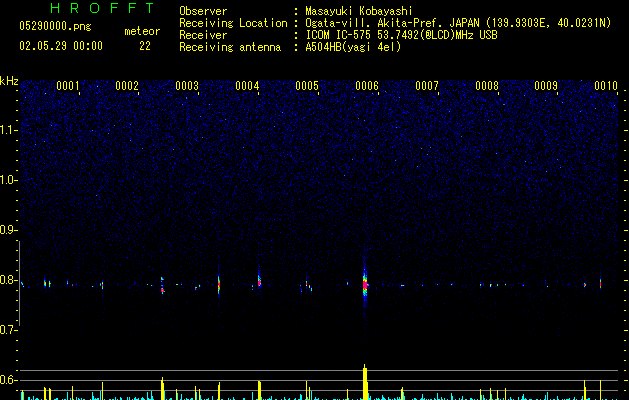Click the 0.7 frequency axis label
This screenshot has height=400, width=629.
[x=8, y=330]
